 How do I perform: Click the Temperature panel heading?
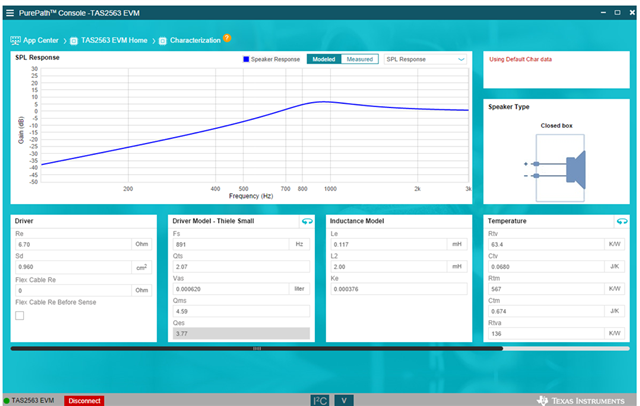(507, 221)
